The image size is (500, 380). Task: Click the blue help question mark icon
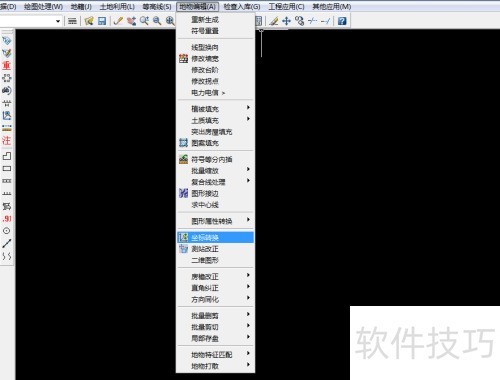coord(342,21)
